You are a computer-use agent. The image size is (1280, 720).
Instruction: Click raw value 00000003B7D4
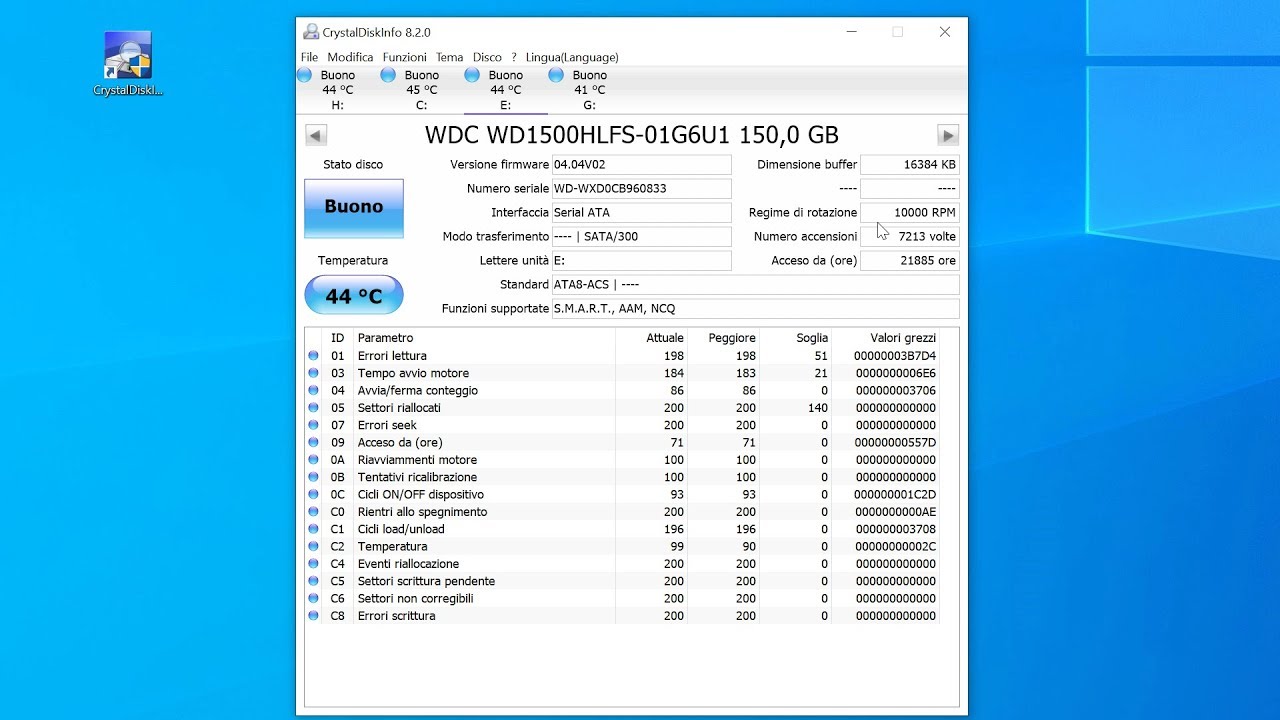[x=895, y=356]
